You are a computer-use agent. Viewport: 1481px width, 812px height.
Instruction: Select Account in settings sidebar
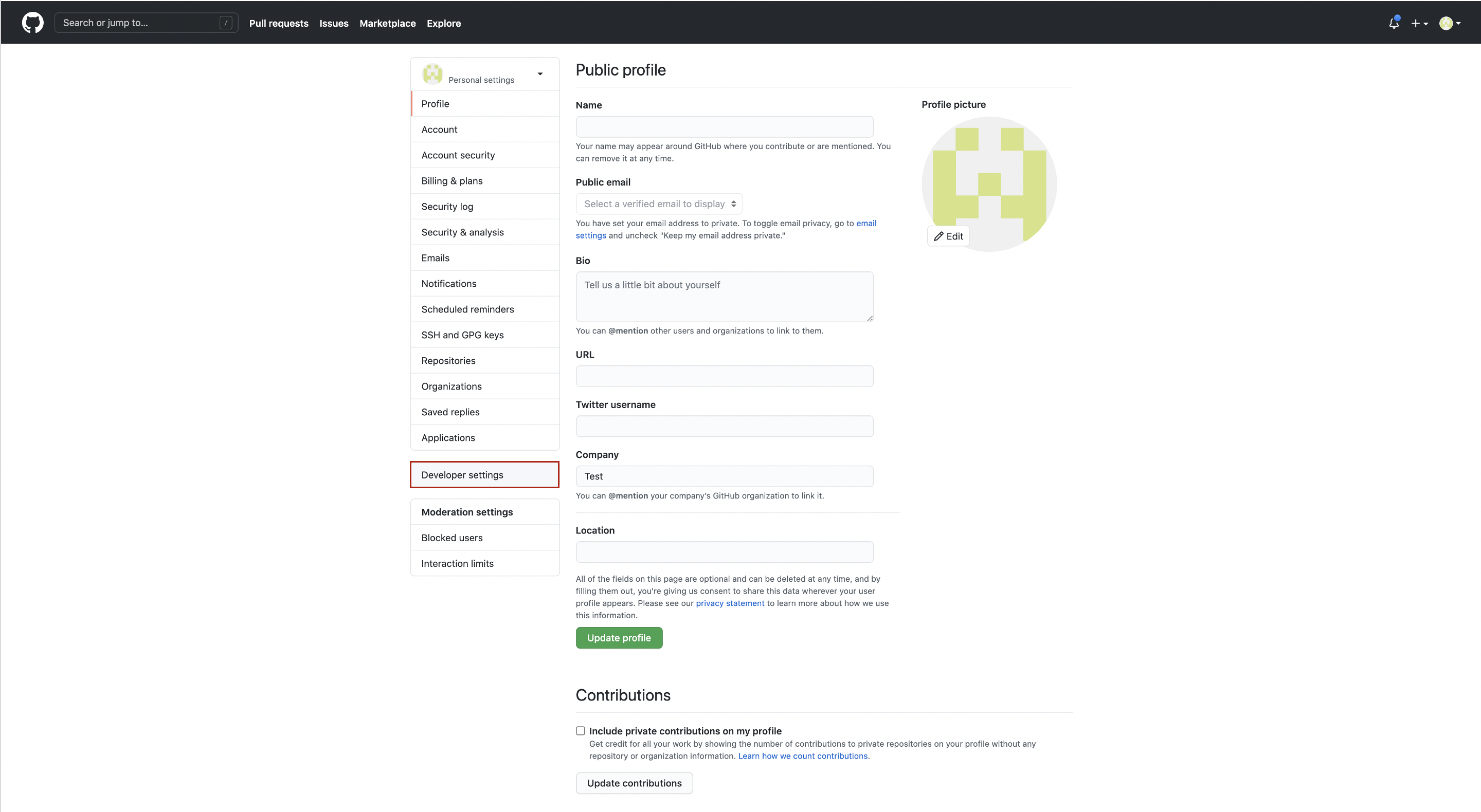click(484, 130)
